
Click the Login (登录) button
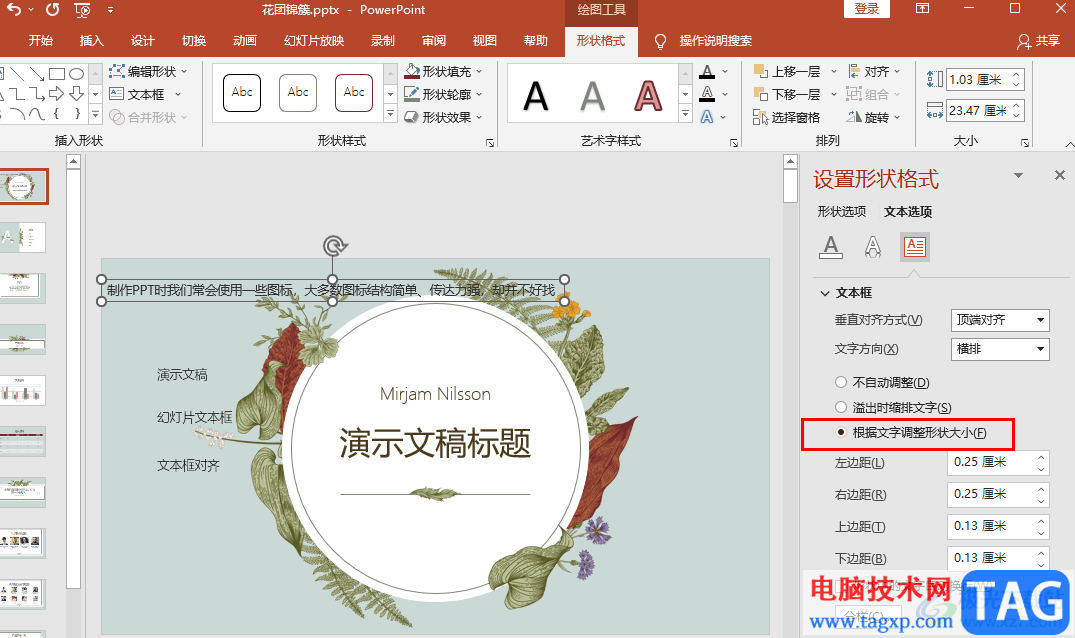pyautogui.click(x=867, y=9)
